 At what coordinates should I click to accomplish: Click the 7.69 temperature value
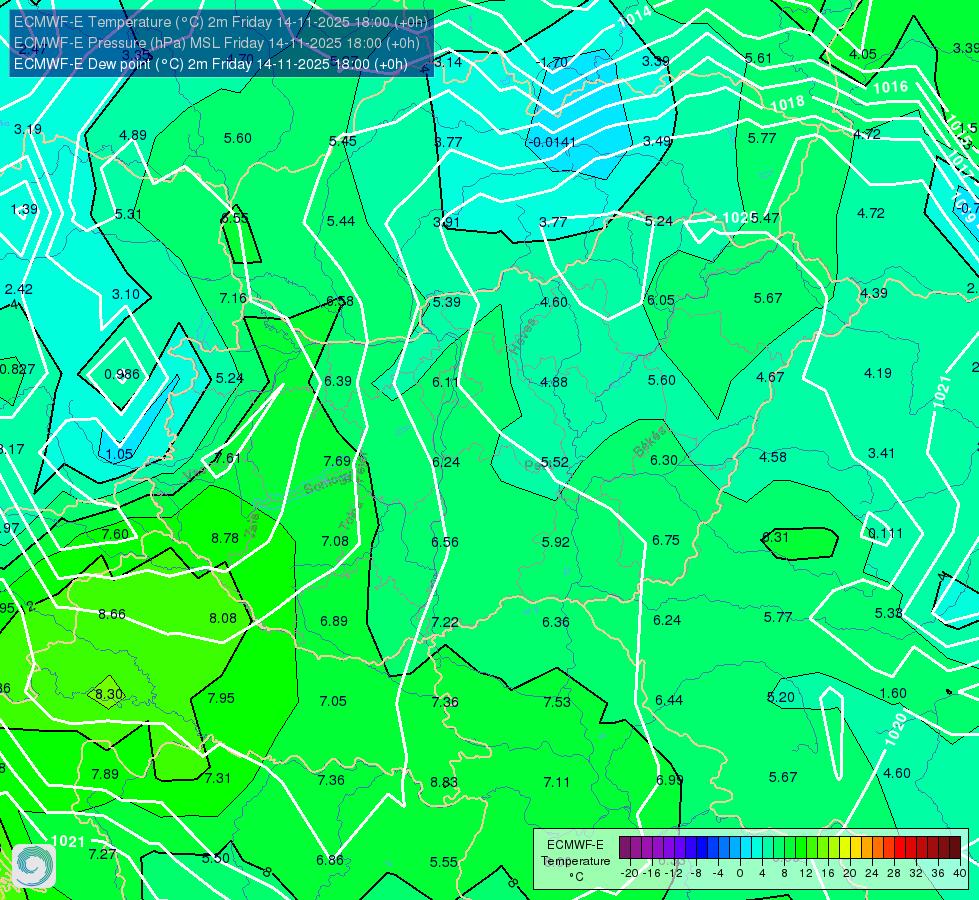337,461
